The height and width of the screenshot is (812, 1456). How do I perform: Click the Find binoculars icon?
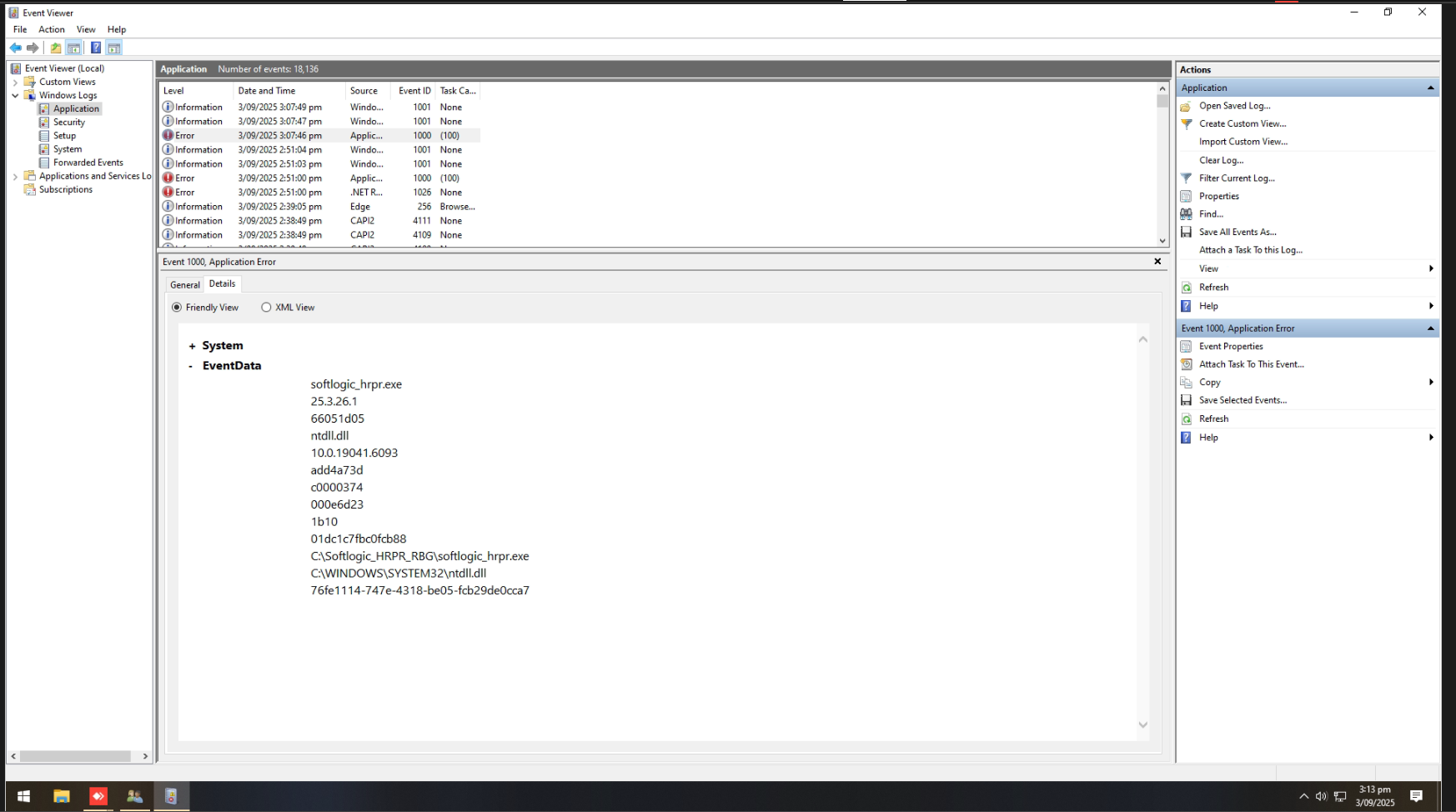tap(1186, 214)
